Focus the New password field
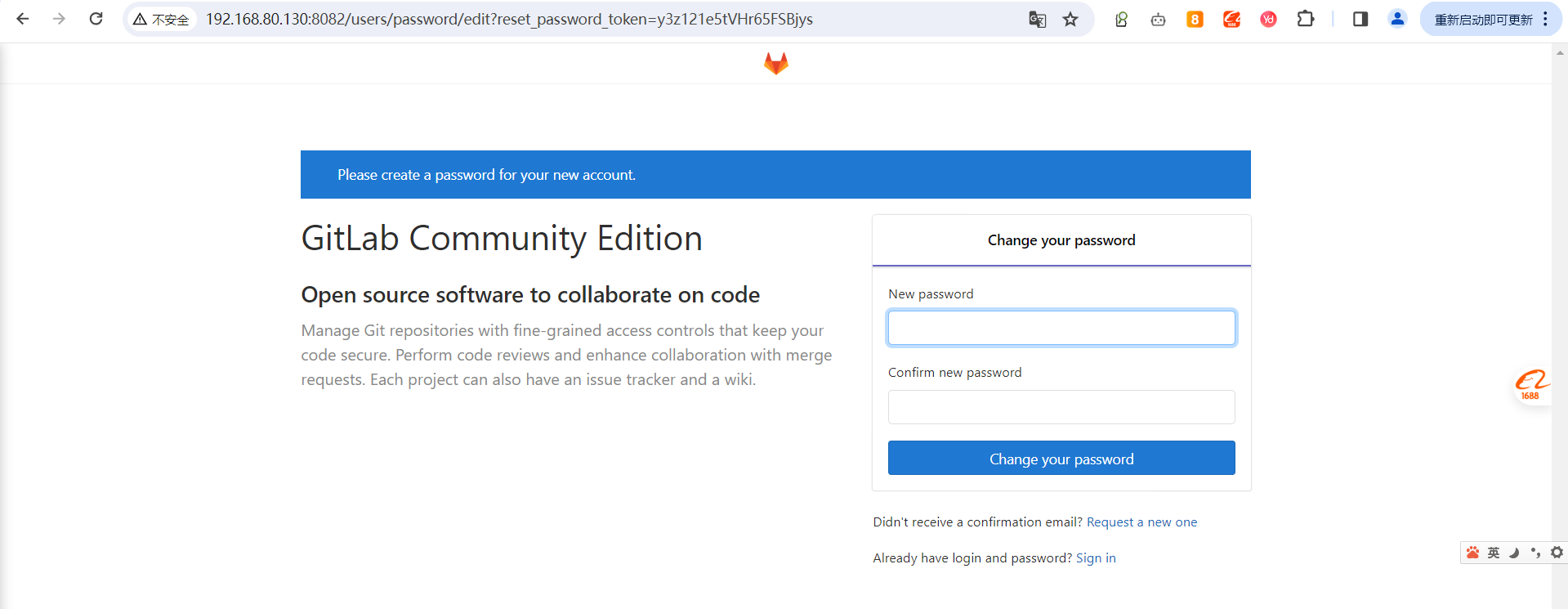 [x=1061, y=328]
